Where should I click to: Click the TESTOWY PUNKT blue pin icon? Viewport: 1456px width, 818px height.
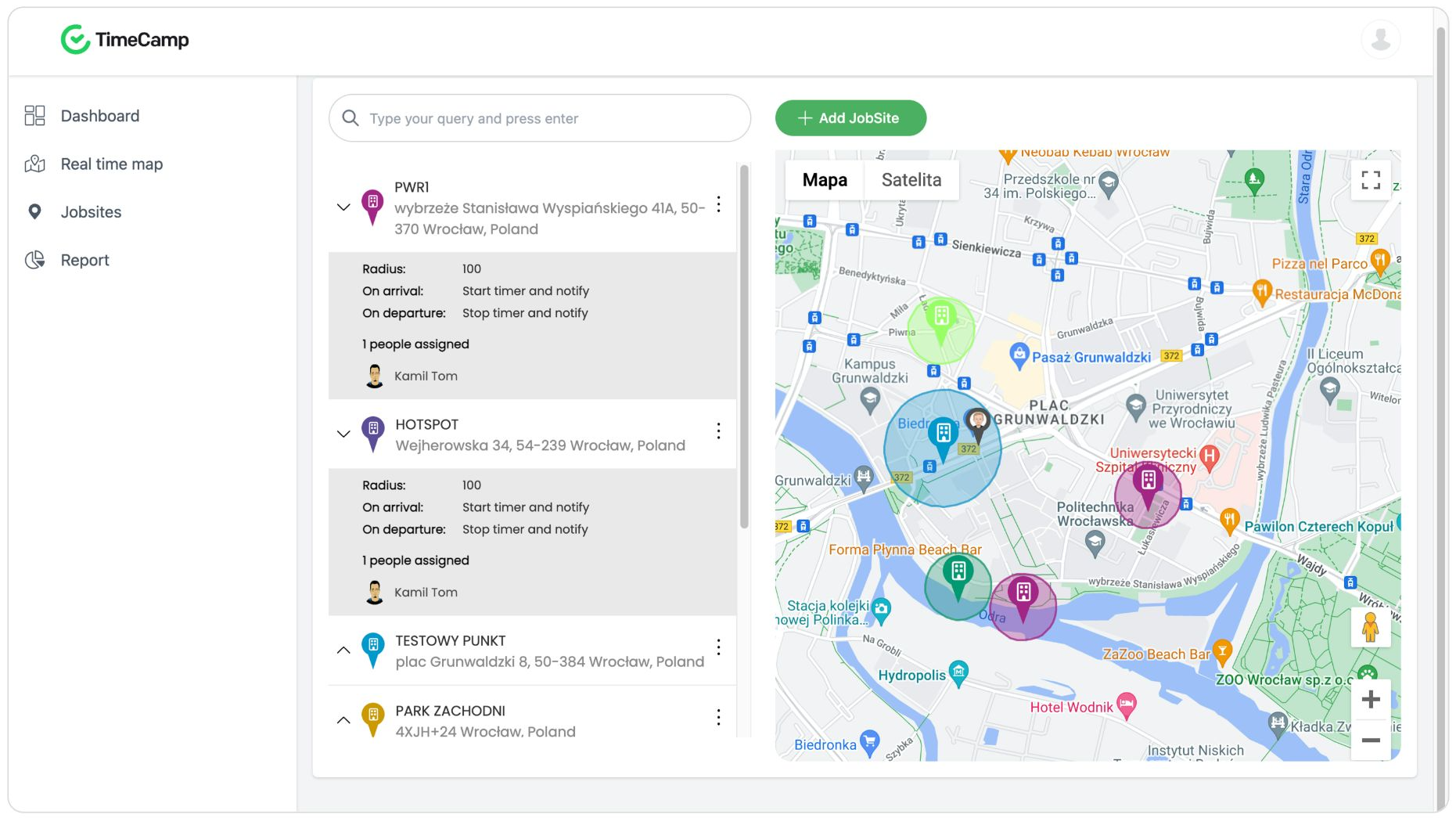tap(373, 650)
